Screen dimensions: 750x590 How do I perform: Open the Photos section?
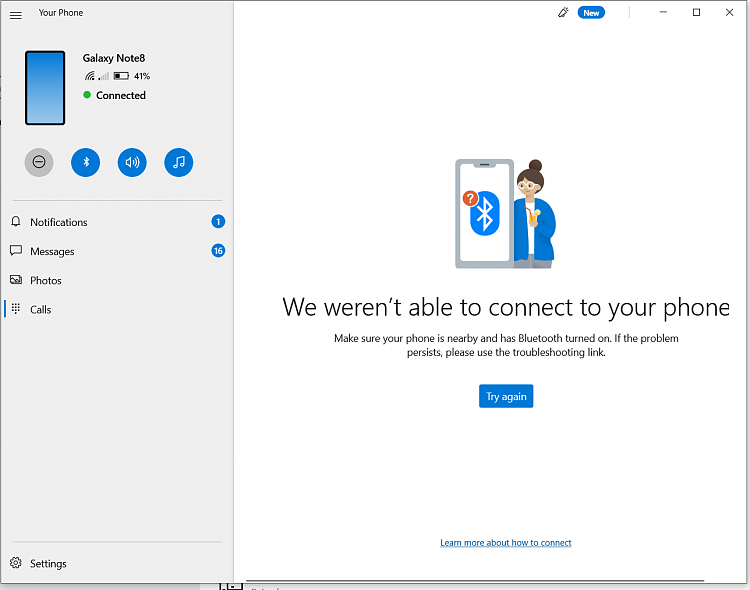(x=117, y=280)
